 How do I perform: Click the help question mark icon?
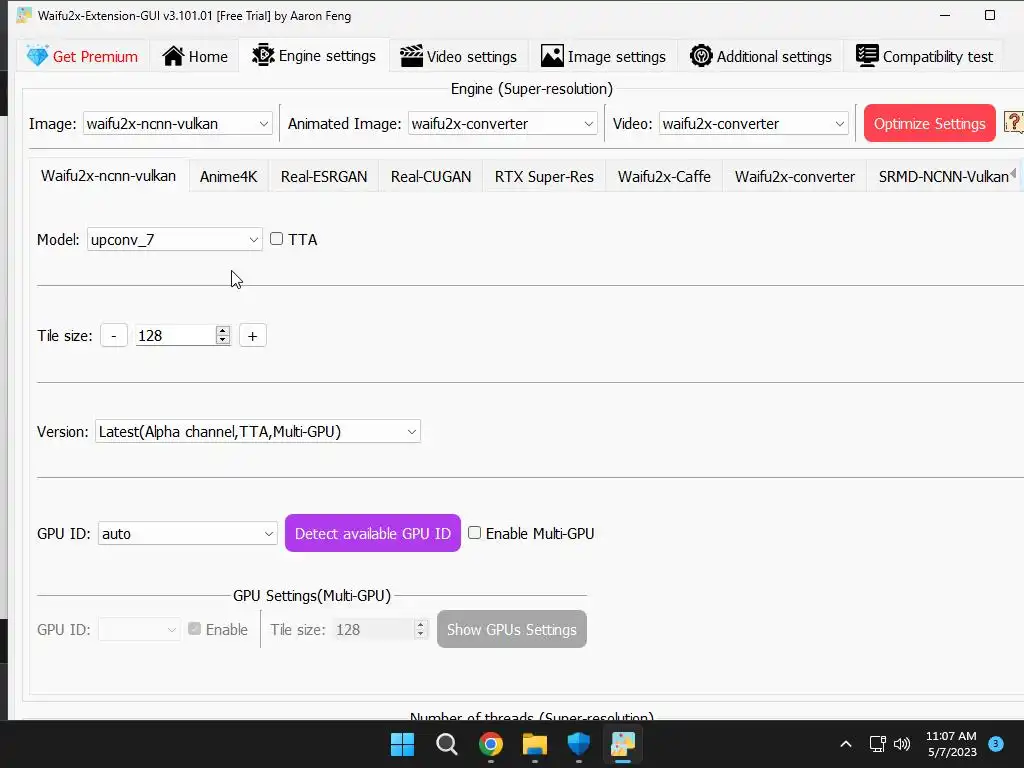click(1014, 122)
